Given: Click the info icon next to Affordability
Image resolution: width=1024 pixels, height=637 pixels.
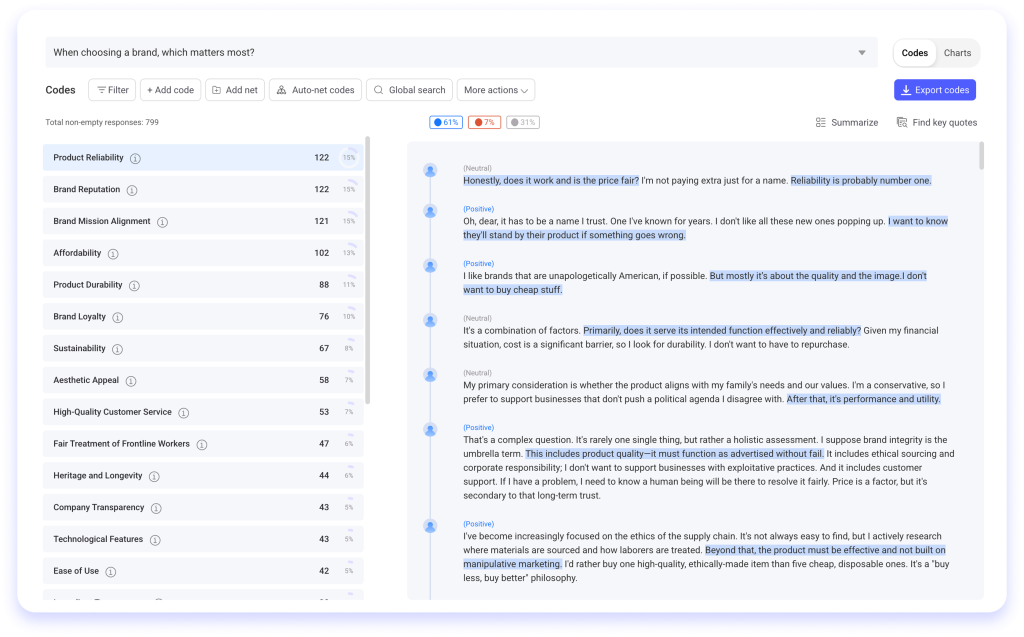Looking at the screenshot, I should (113, 253).
